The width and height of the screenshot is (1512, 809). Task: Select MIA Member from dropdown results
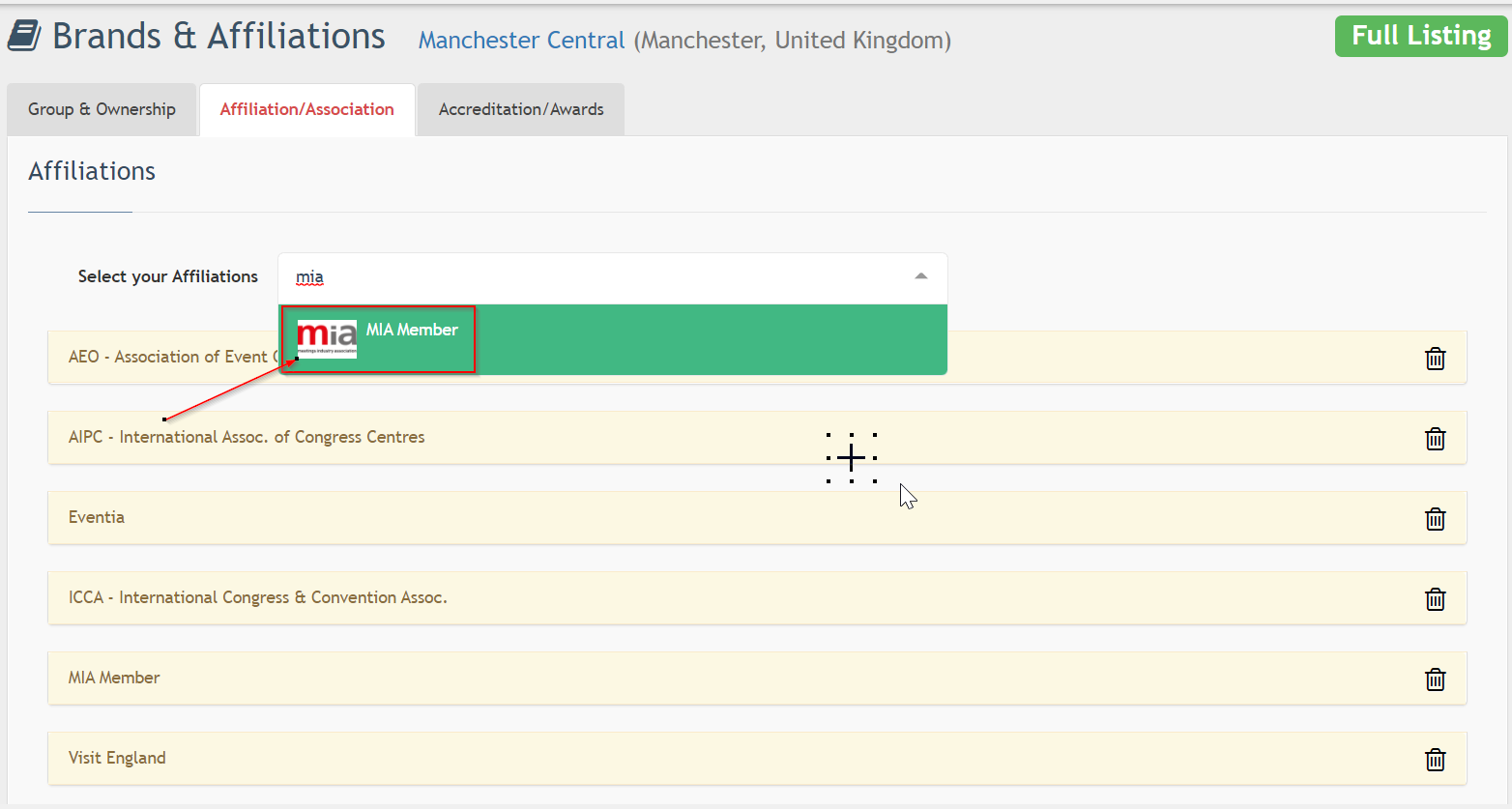[613, 339]
